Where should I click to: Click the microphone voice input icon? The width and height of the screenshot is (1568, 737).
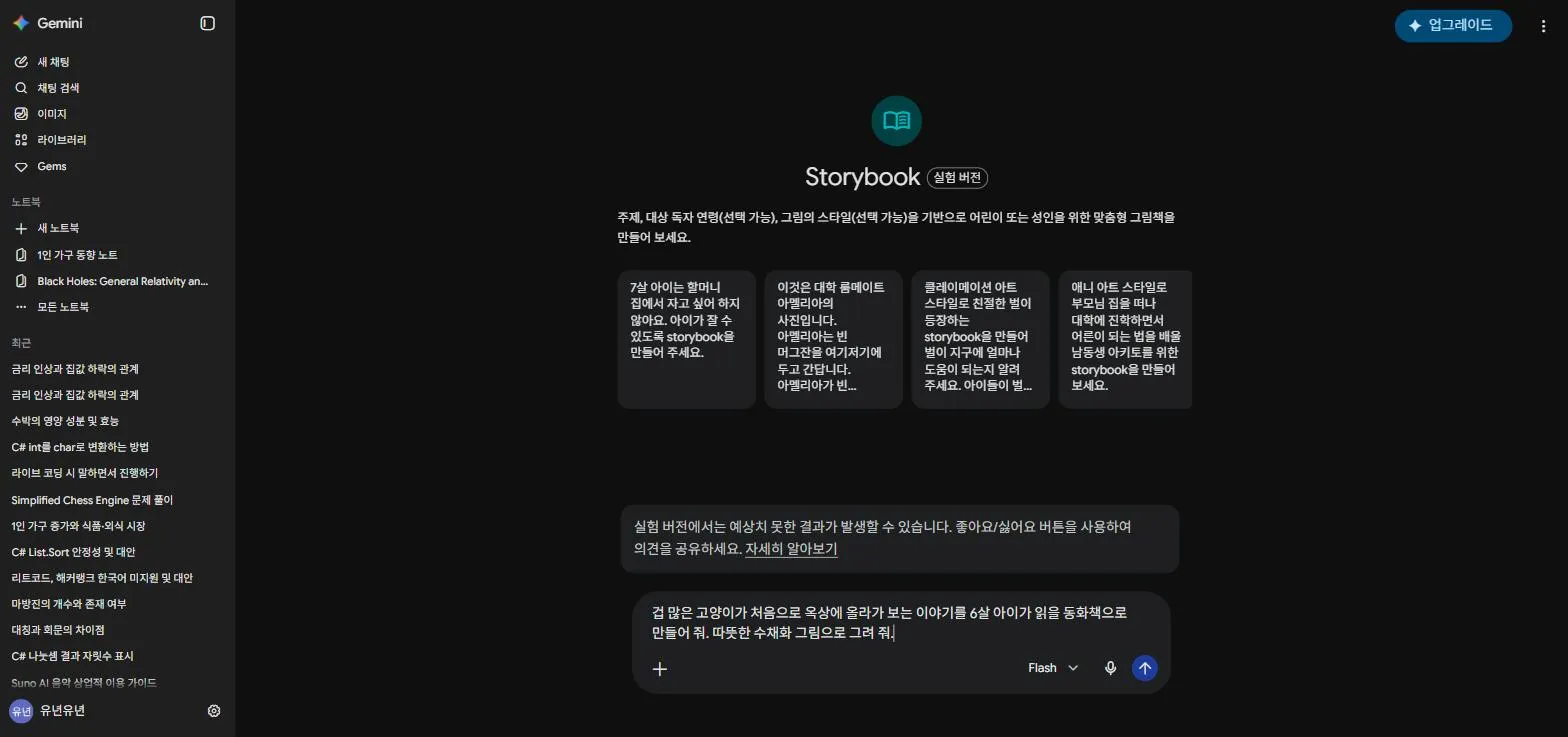1110,668
